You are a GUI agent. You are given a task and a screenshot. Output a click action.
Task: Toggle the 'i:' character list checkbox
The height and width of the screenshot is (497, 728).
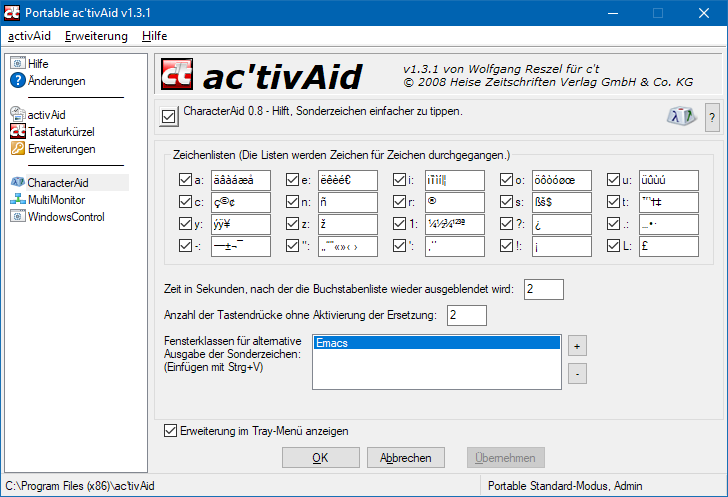click(x=399, y=180)
